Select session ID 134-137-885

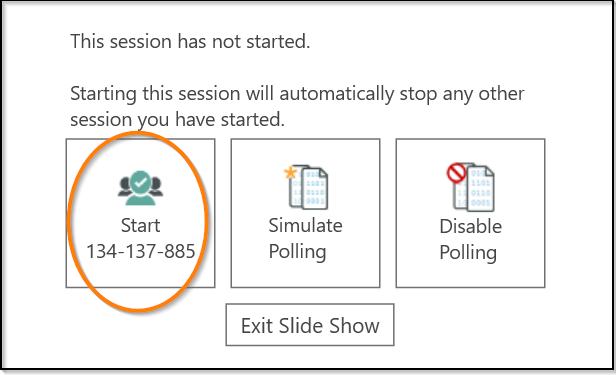[140, 251]
